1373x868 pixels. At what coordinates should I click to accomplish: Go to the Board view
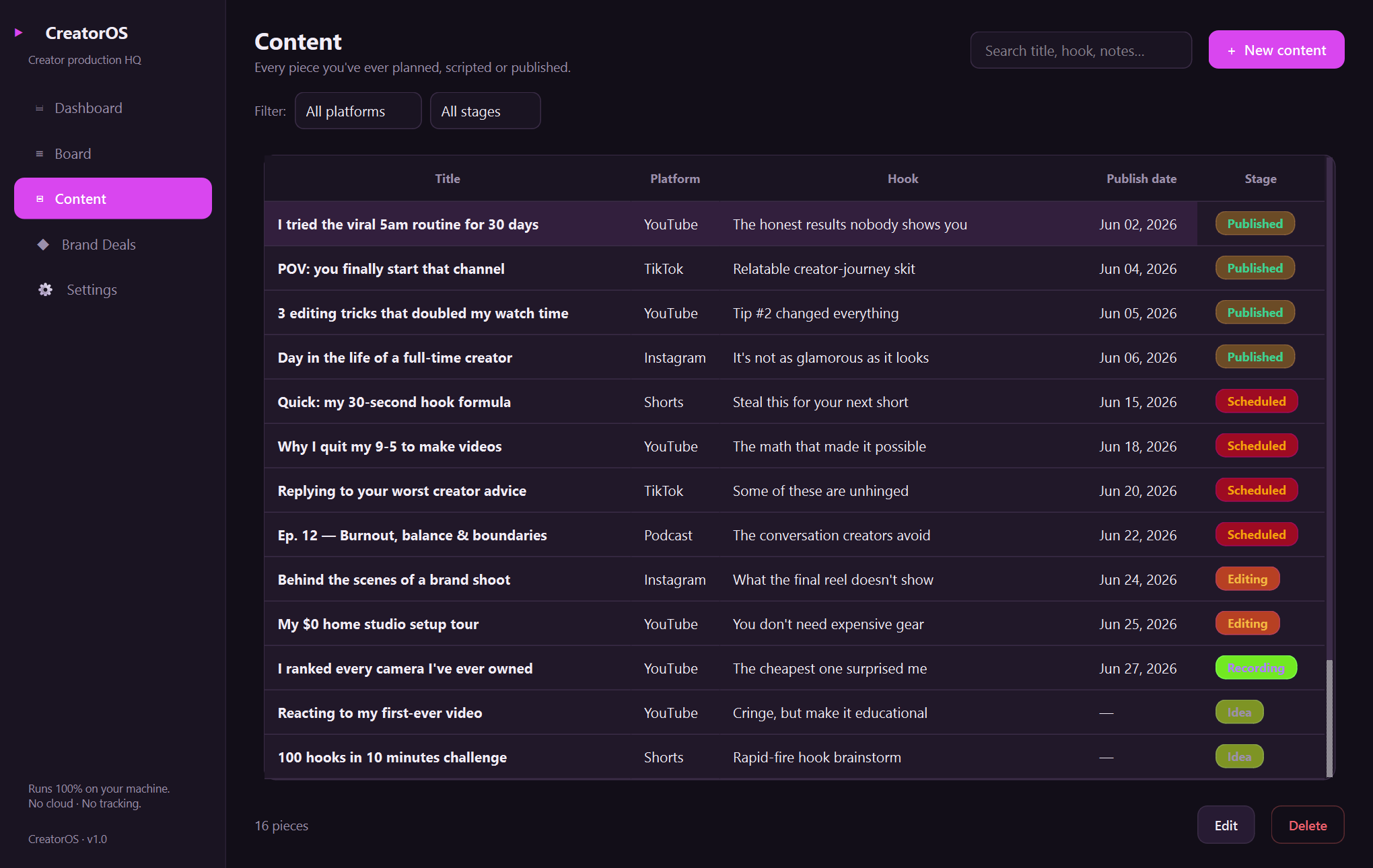113,154
